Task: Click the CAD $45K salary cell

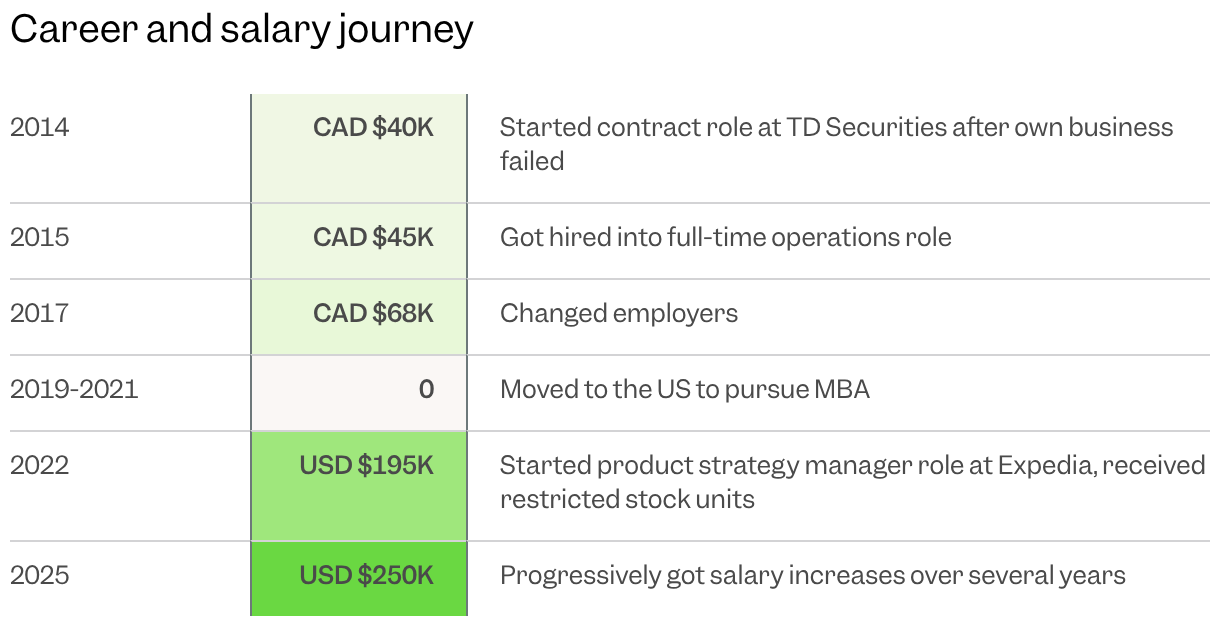Action: tap(359, 241)
